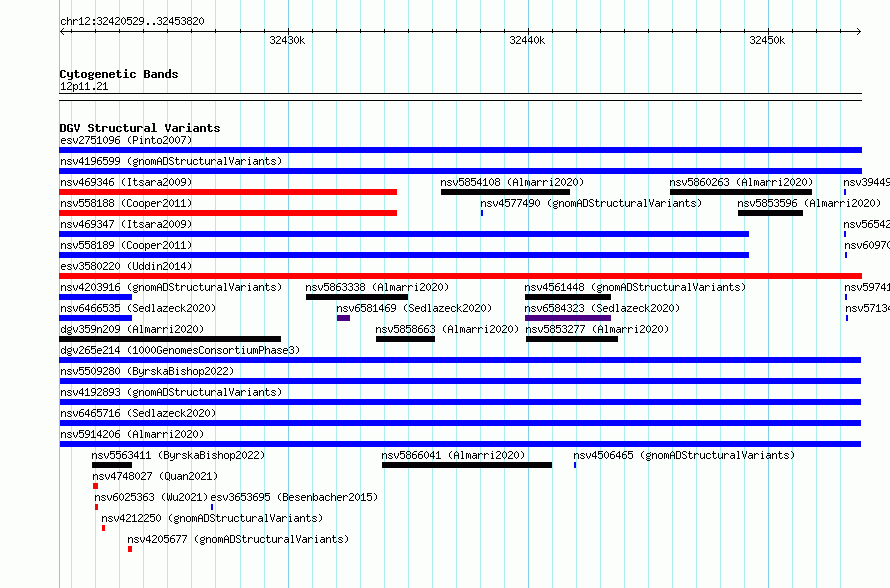This screenshot has height=588, width=890.
Task: Select the nsv5914206 (Almarri2020) blue bar
Action: [460, 444]
